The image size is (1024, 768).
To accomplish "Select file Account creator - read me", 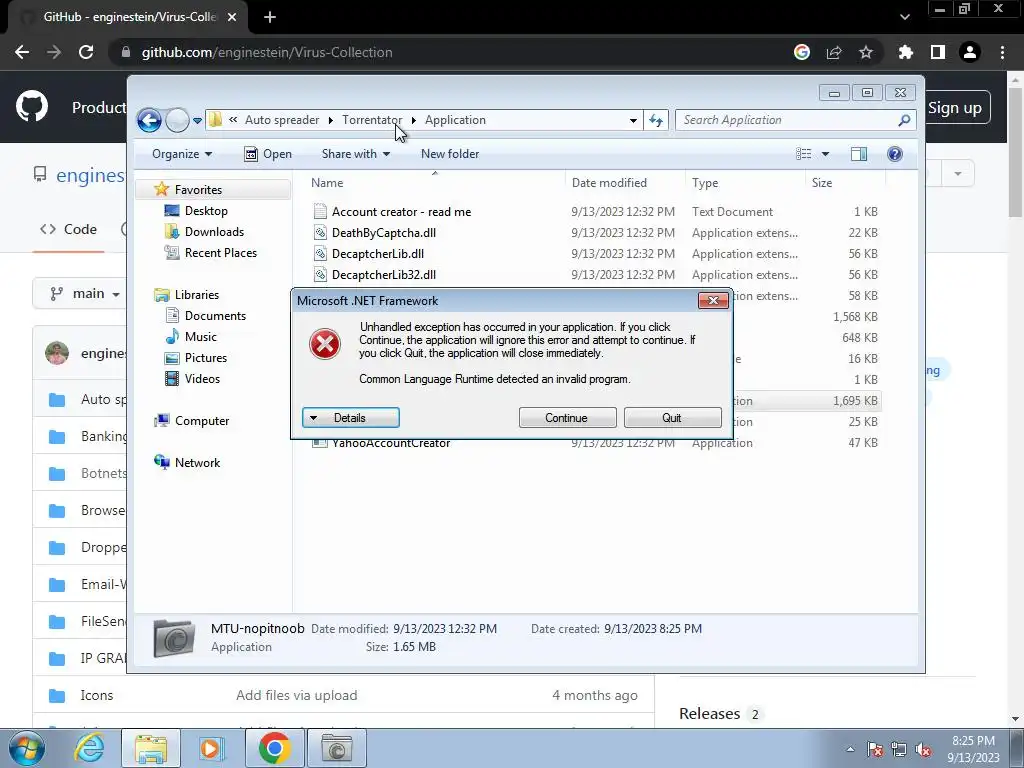I will pos(401,212).
